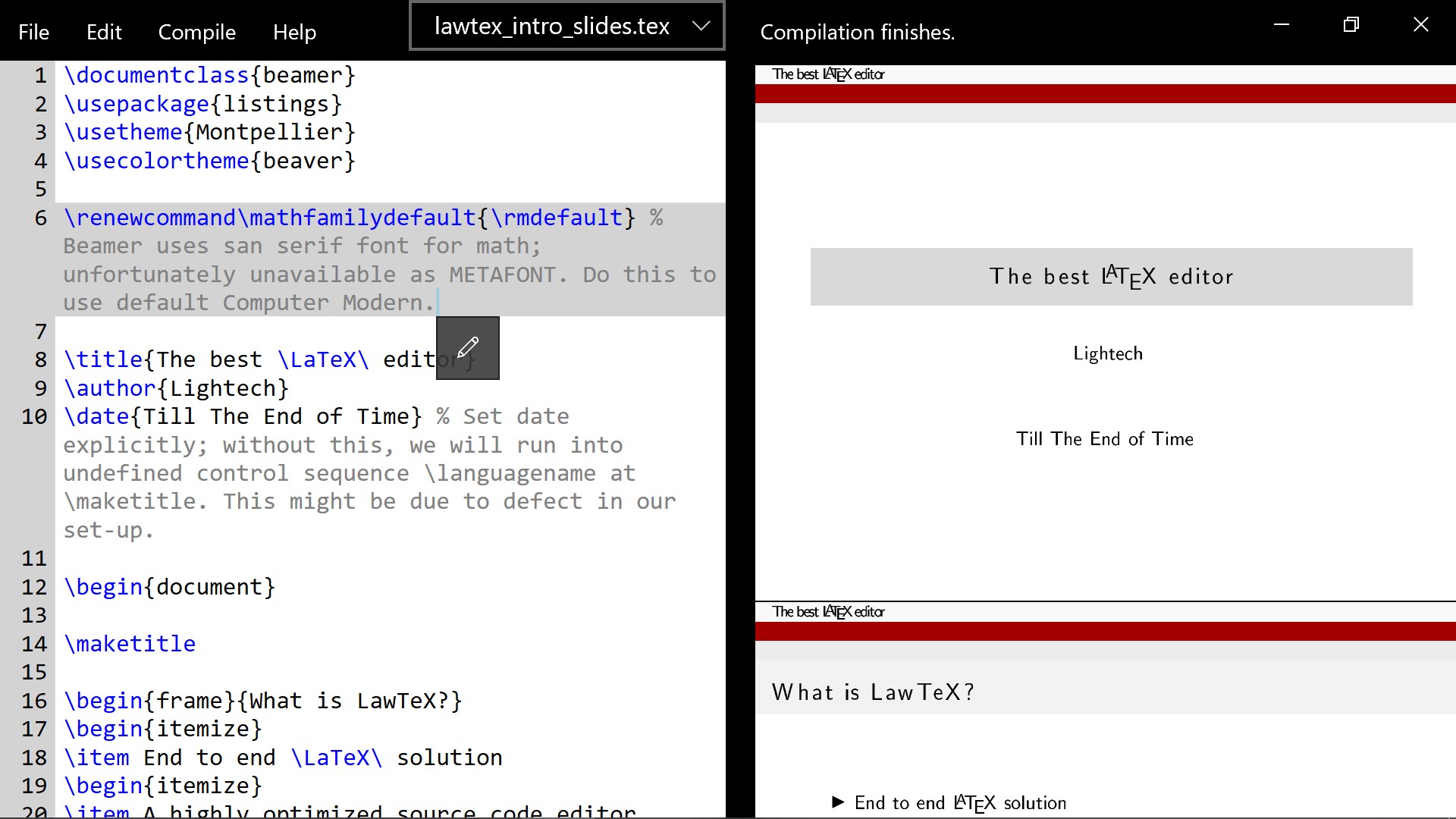Click line number 6 in gutter

tap(41, 218)
